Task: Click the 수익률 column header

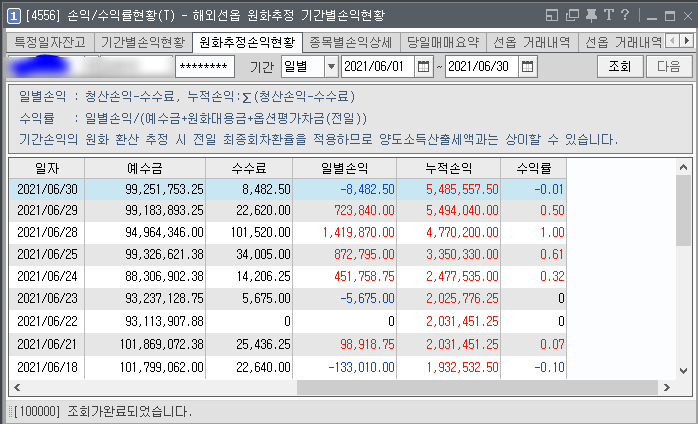Action: (x=534, y=168)
